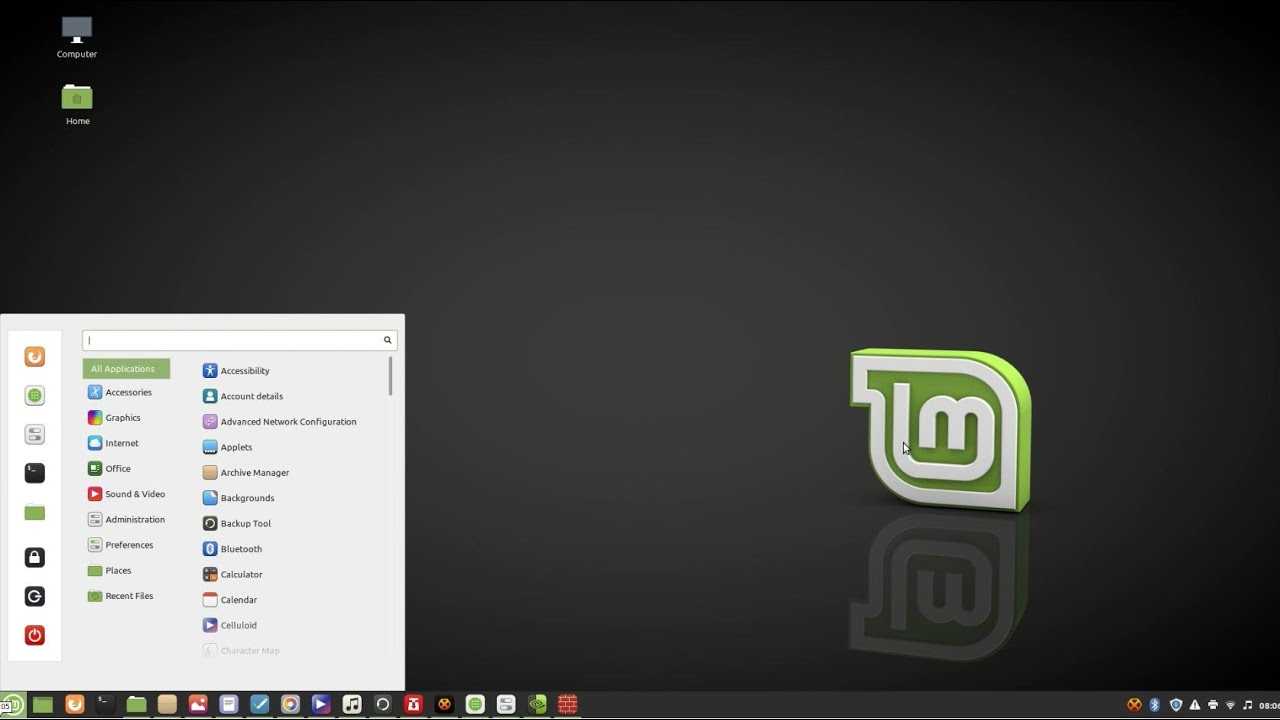Open the Administration category
The width and height of the screenshot is (1280, 720).
[134, 520]
